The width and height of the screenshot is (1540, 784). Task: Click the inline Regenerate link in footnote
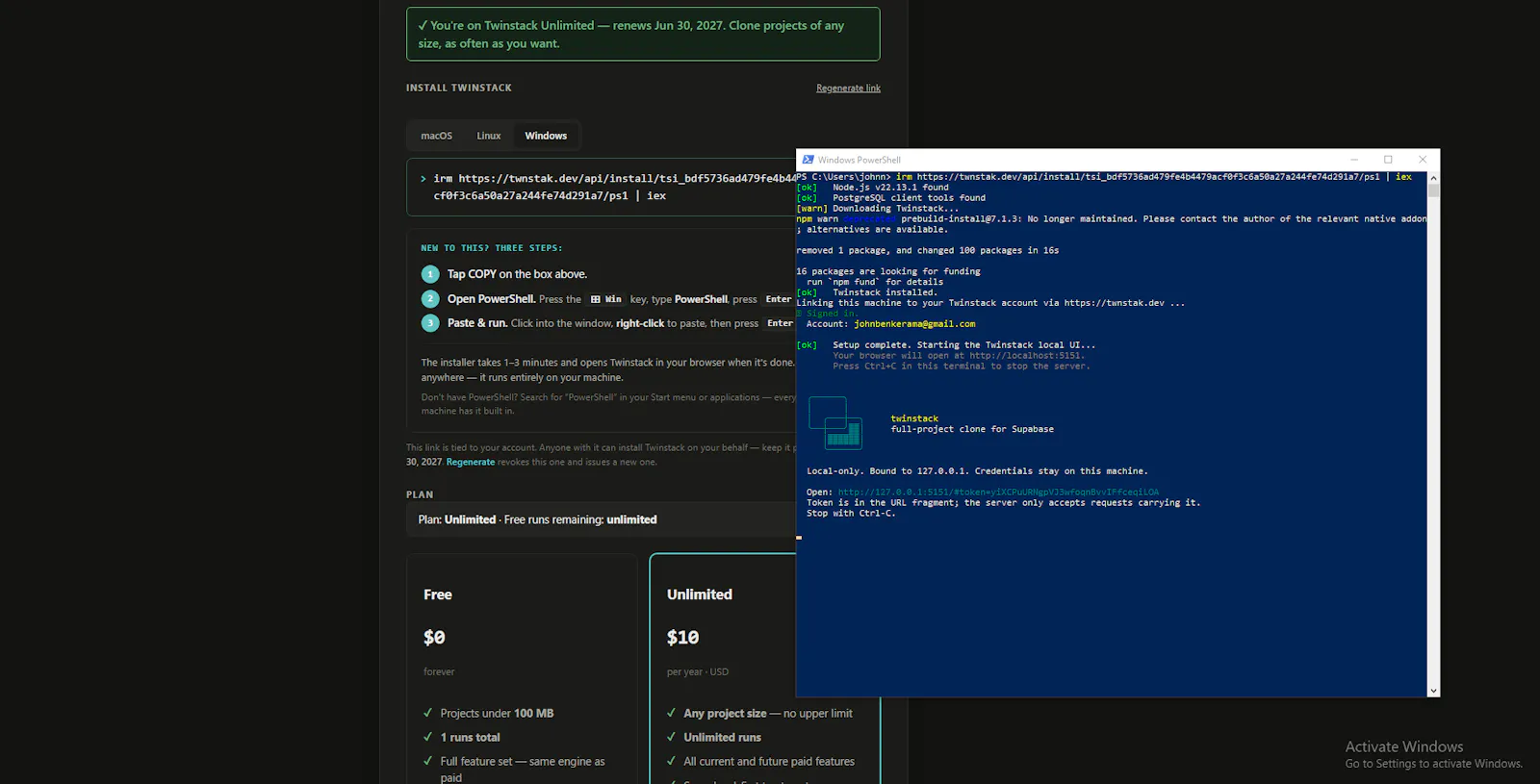point(470,462)
